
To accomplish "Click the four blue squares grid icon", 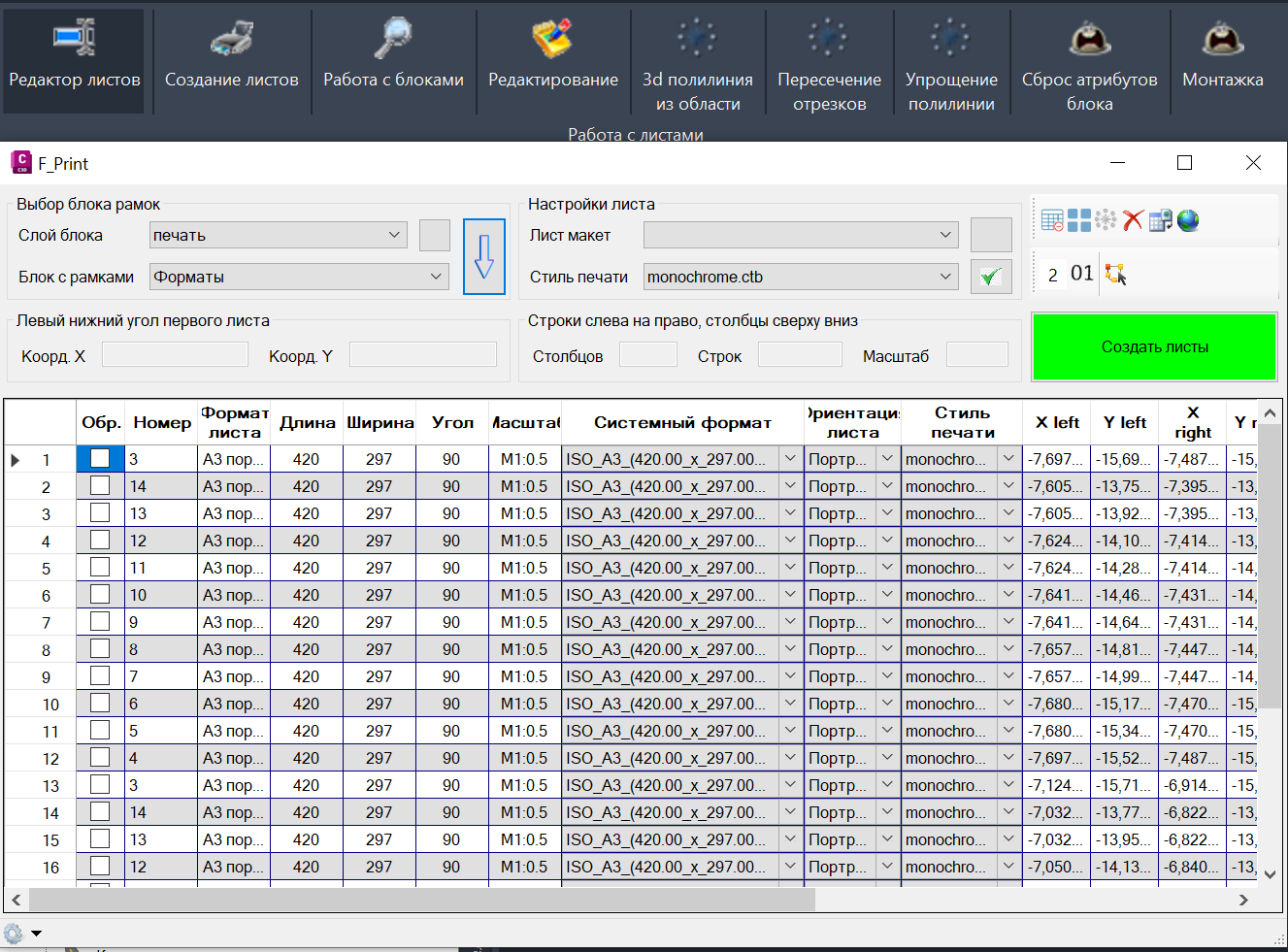I will 1079,220.
